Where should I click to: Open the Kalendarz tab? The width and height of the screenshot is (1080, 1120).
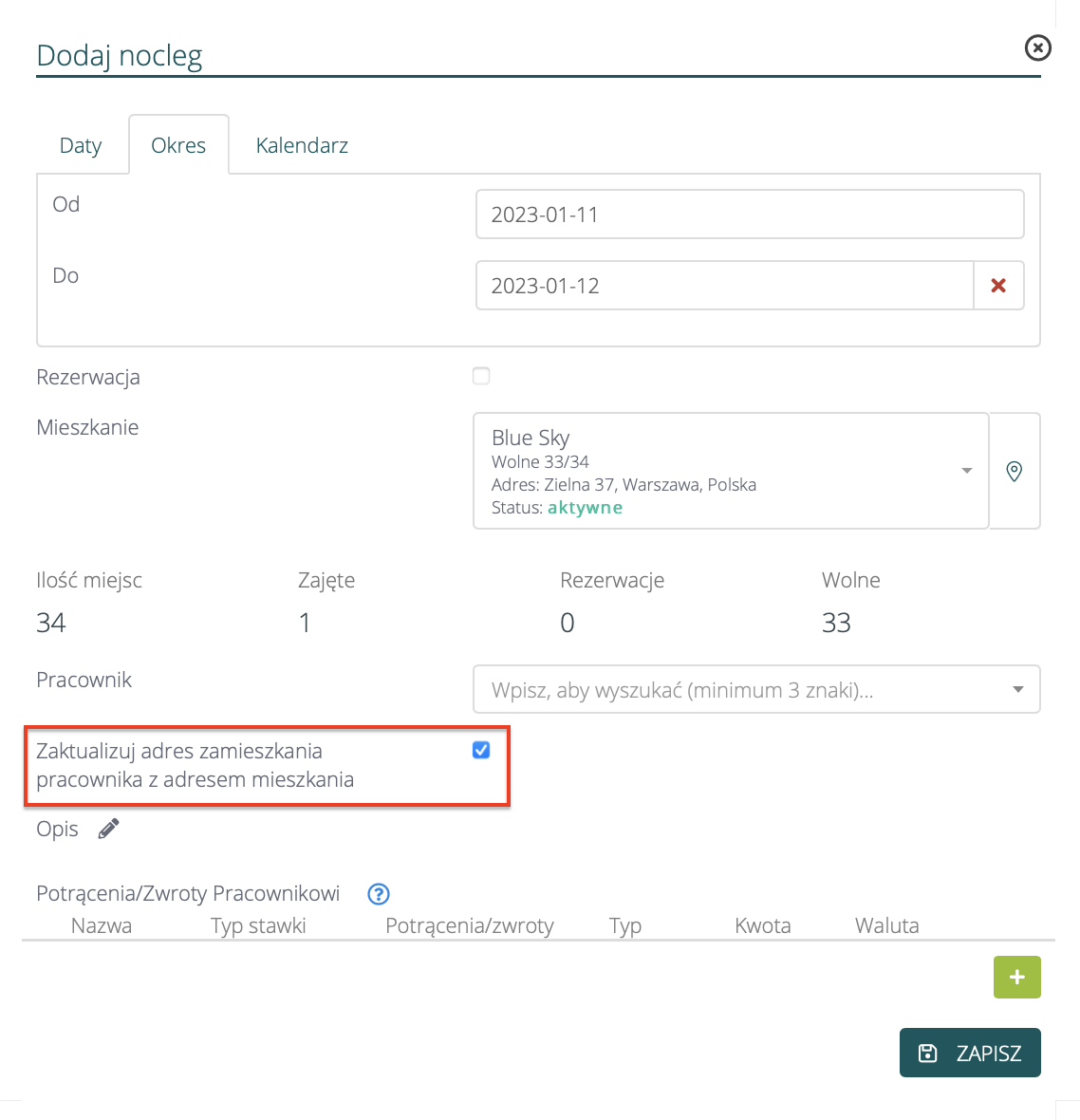click(x=302, y=145)
